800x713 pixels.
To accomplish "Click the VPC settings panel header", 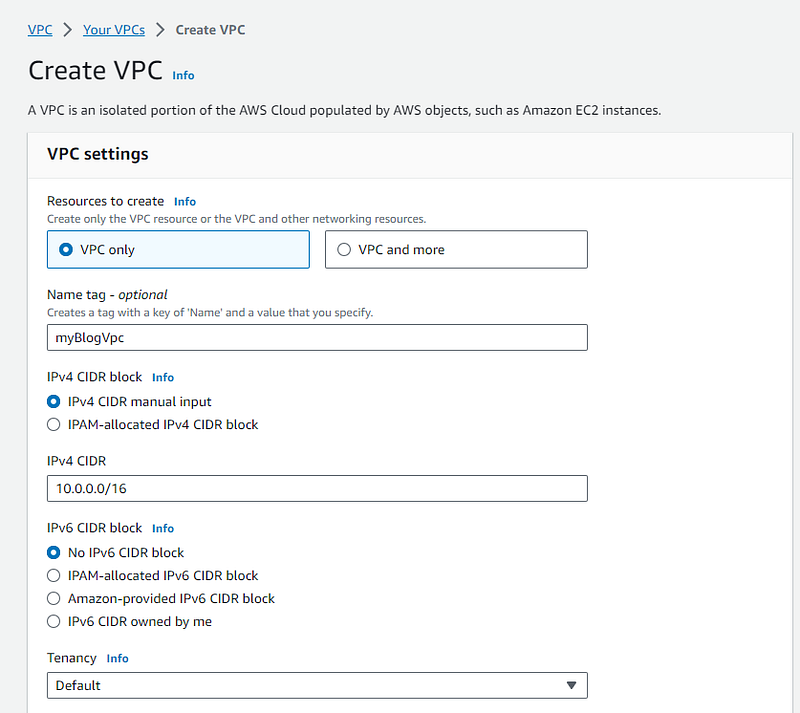I will pos(98,154).
